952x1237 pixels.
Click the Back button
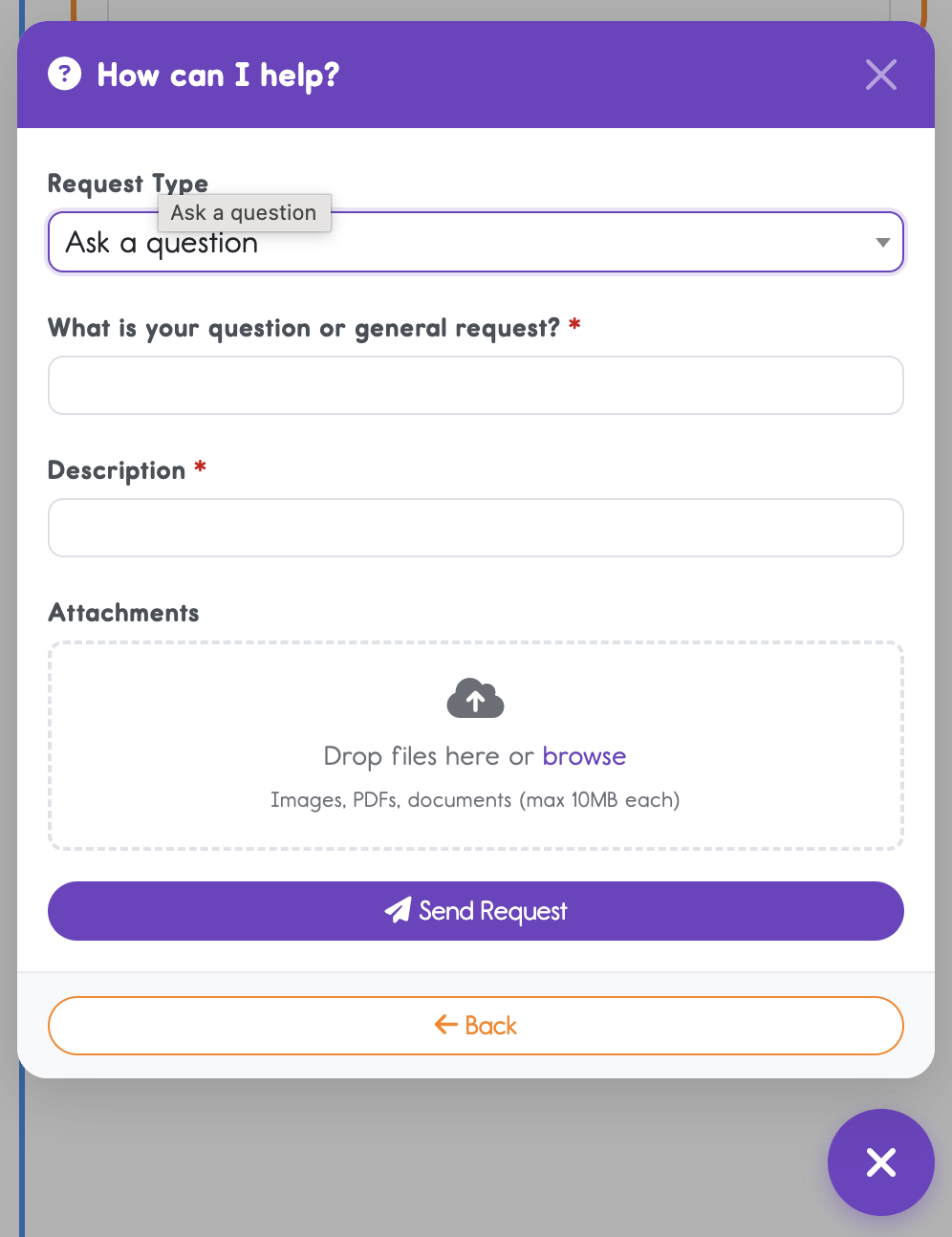pos(475,1025)
